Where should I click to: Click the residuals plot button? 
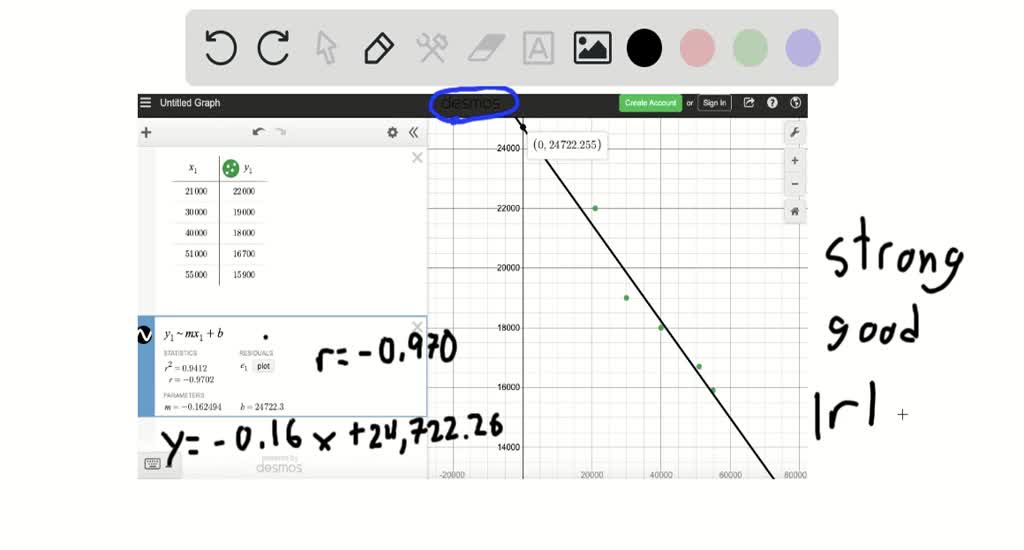coord(263,366)
